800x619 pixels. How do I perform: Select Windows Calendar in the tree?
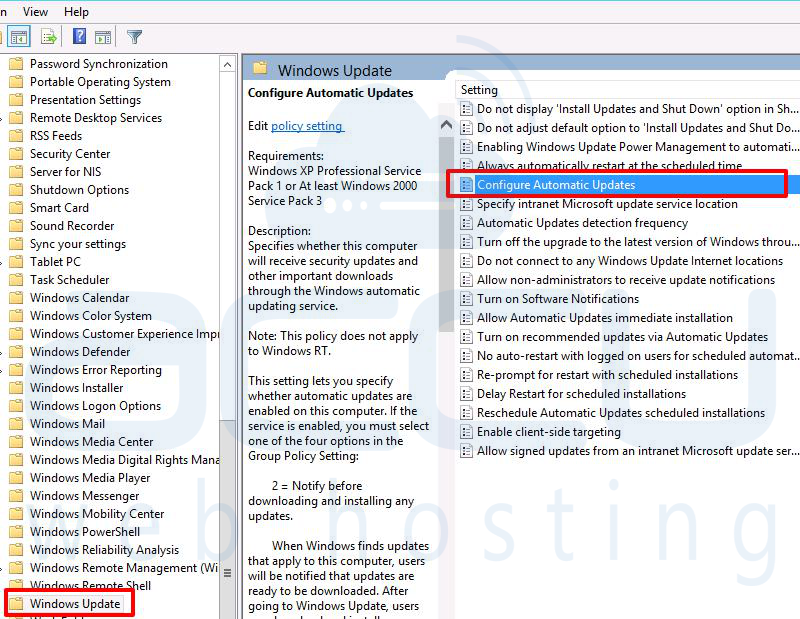[79, 298]
